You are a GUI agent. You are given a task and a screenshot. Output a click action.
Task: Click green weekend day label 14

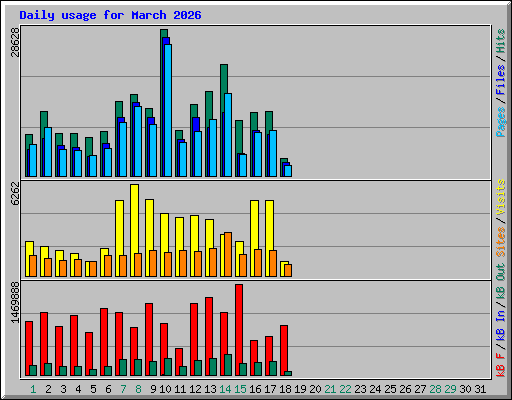[225, 389]
